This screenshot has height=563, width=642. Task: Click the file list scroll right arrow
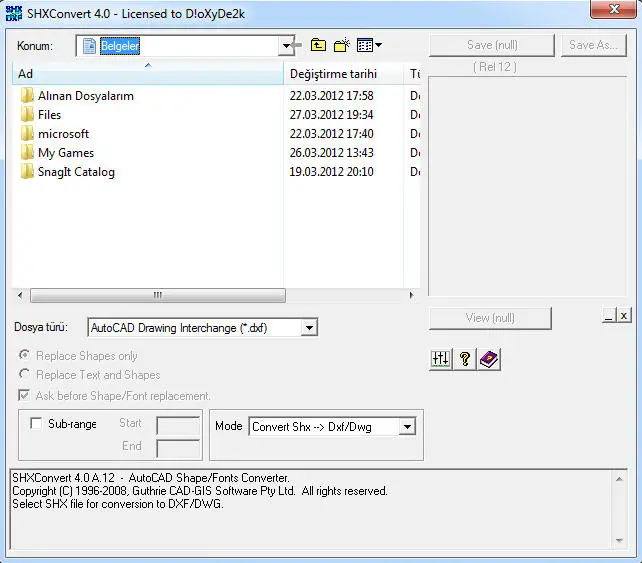point(411,295)
